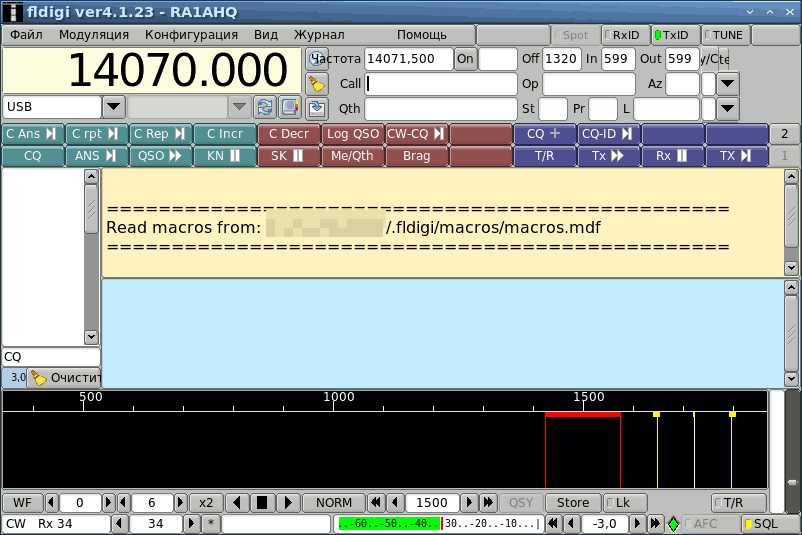802x535 pixels.
Task: Increase CW speed with the arrow right of 34
Action: [191, 524]
